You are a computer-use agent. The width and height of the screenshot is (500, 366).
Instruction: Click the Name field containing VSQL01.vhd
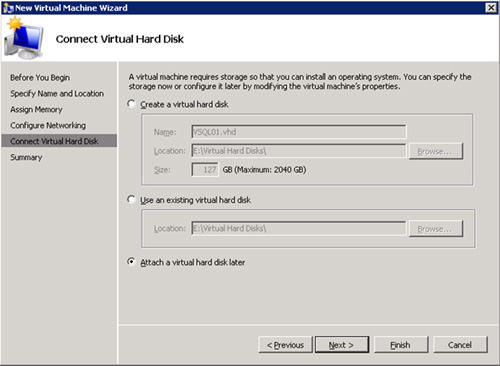(x=299, y=132)
